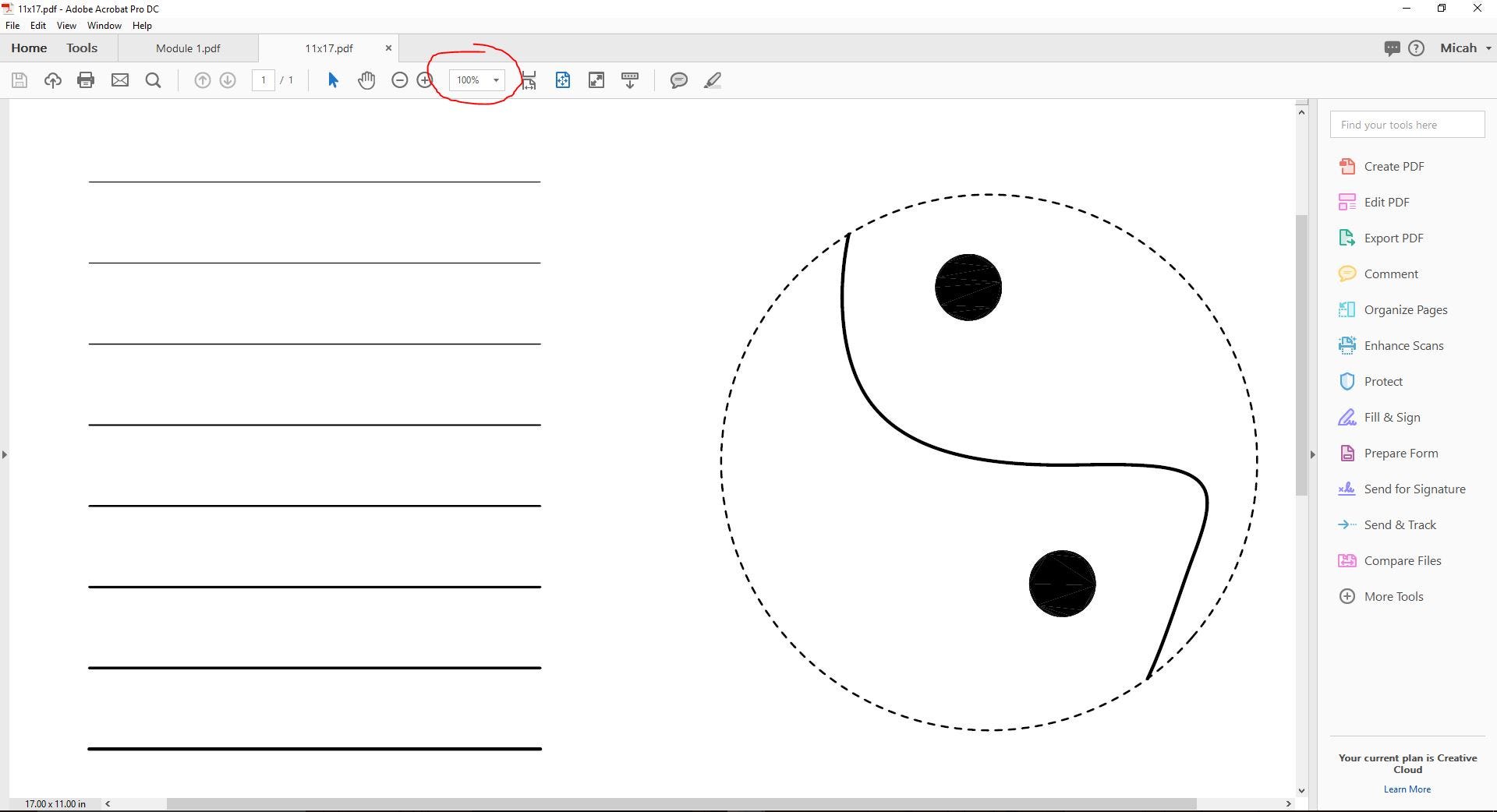Select the Highlight text pen tool
Screen dimensions: 1497x812
(713, 80)
